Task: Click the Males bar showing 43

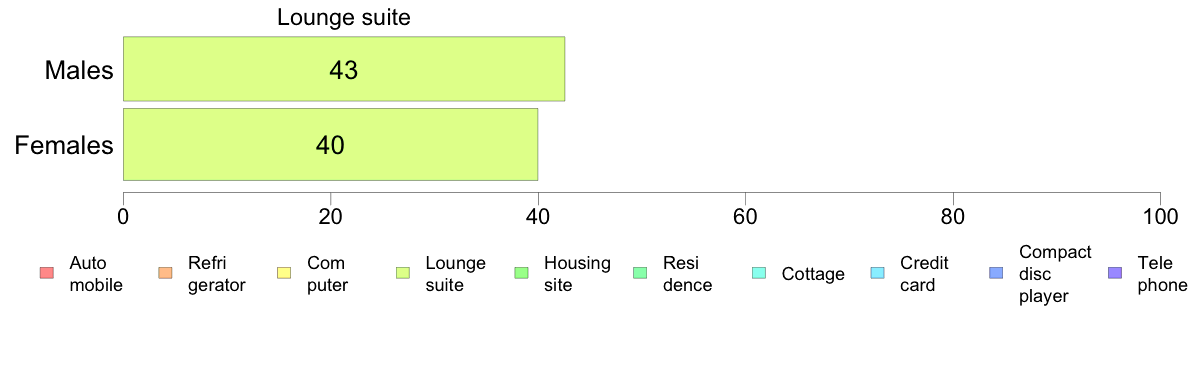Action: [344, 69]
